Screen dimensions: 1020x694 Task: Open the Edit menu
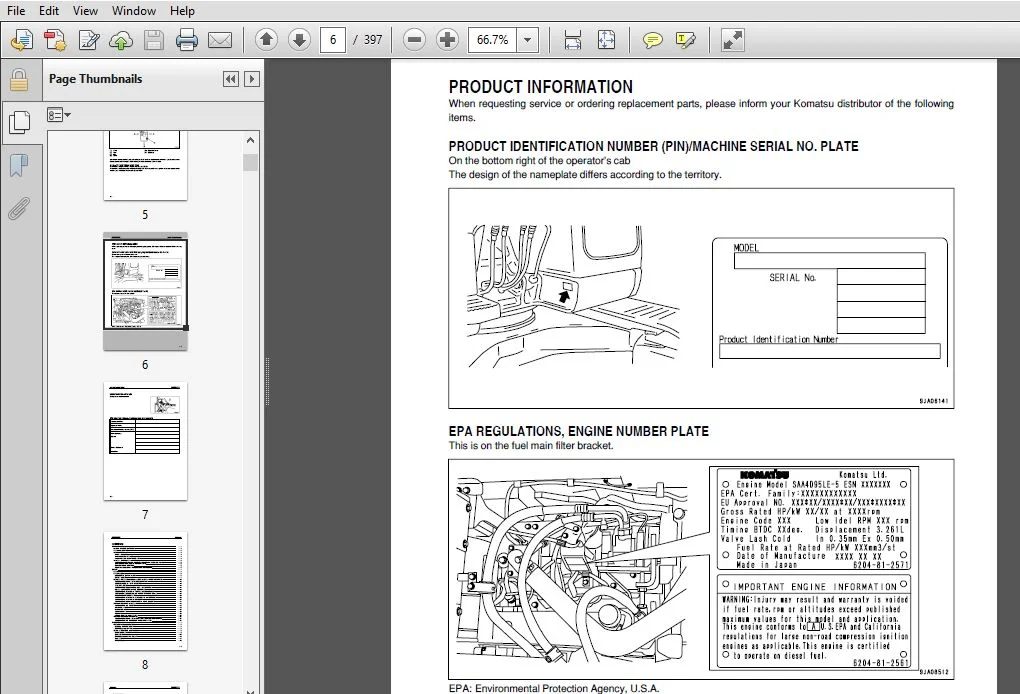click(49, 10)
